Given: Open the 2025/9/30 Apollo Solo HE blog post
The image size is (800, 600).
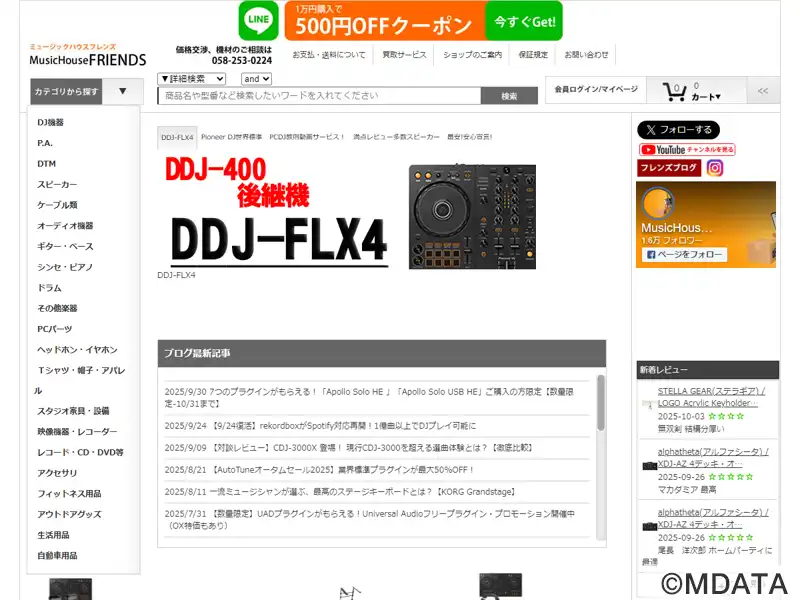Looking at the screenshot, I should 369,397.
